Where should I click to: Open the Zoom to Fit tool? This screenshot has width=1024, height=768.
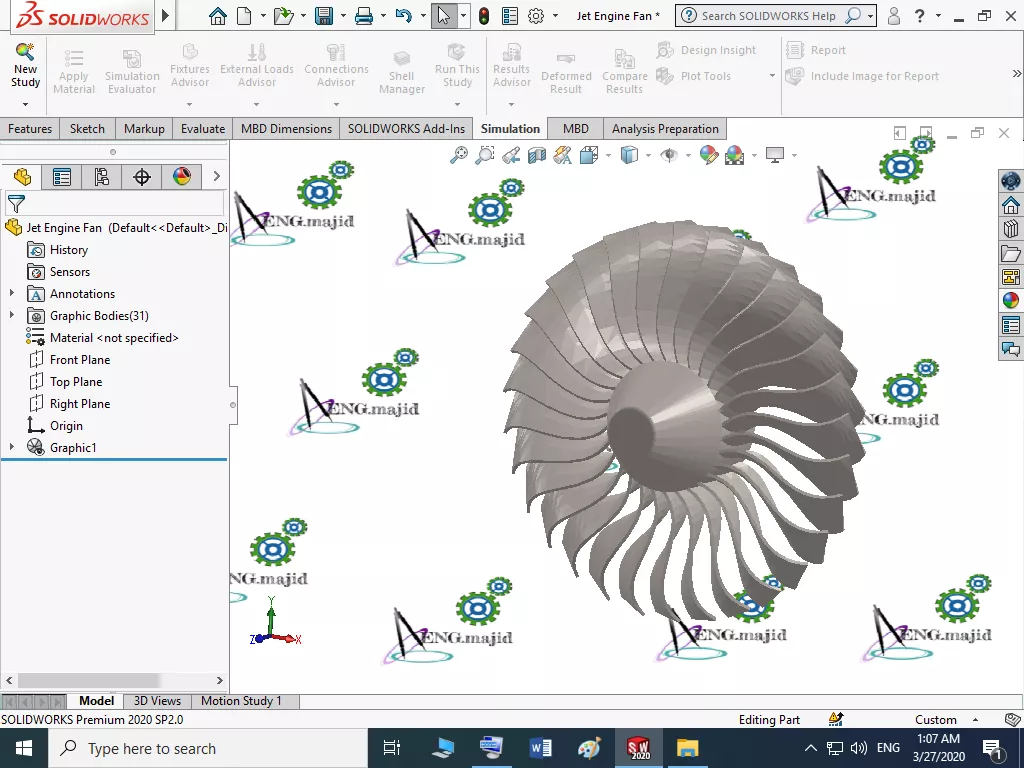[x=459, y=155]
